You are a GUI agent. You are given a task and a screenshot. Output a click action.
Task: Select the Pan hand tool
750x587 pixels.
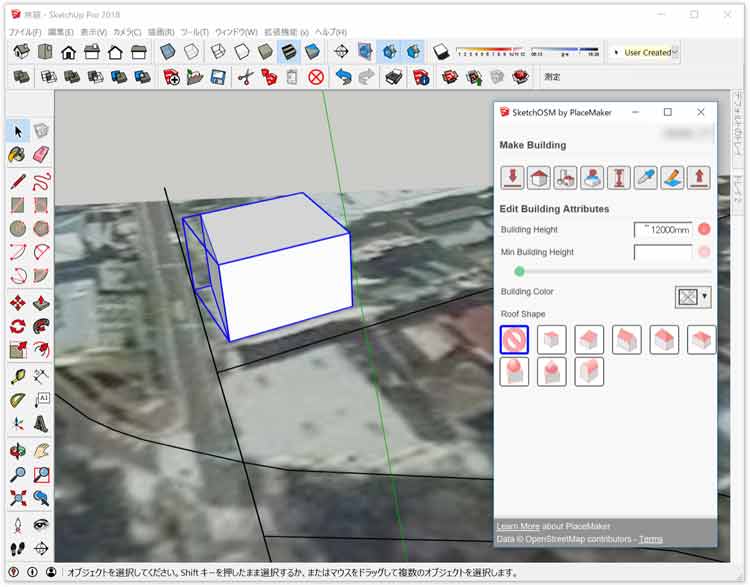42,451
